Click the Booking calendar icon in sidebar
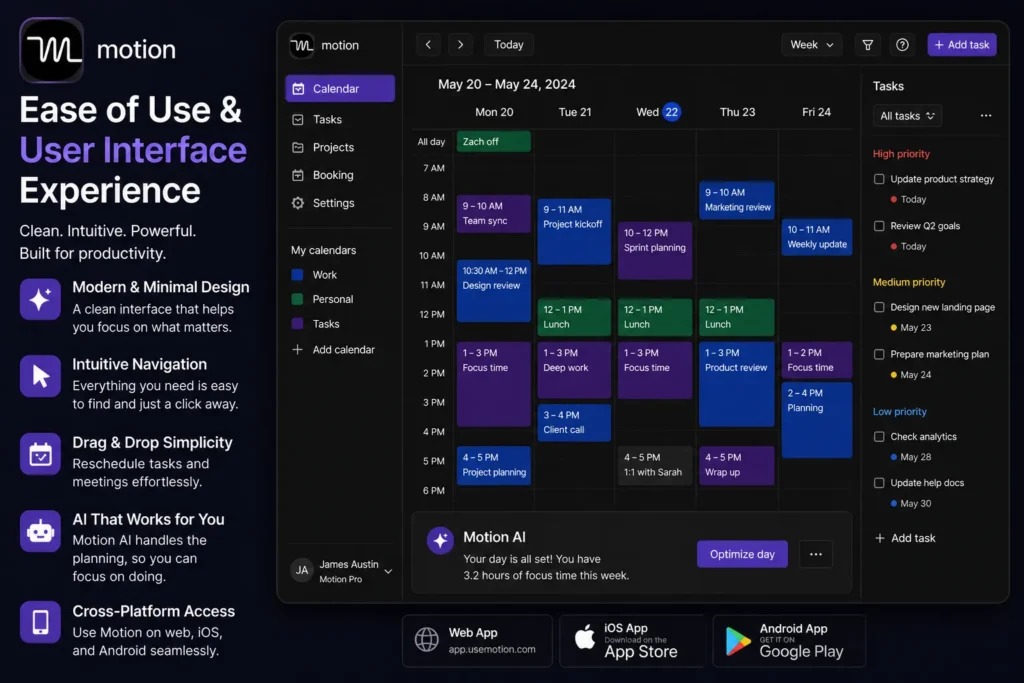This screenshot has width=1024, height=683. [x=298, y=175]
